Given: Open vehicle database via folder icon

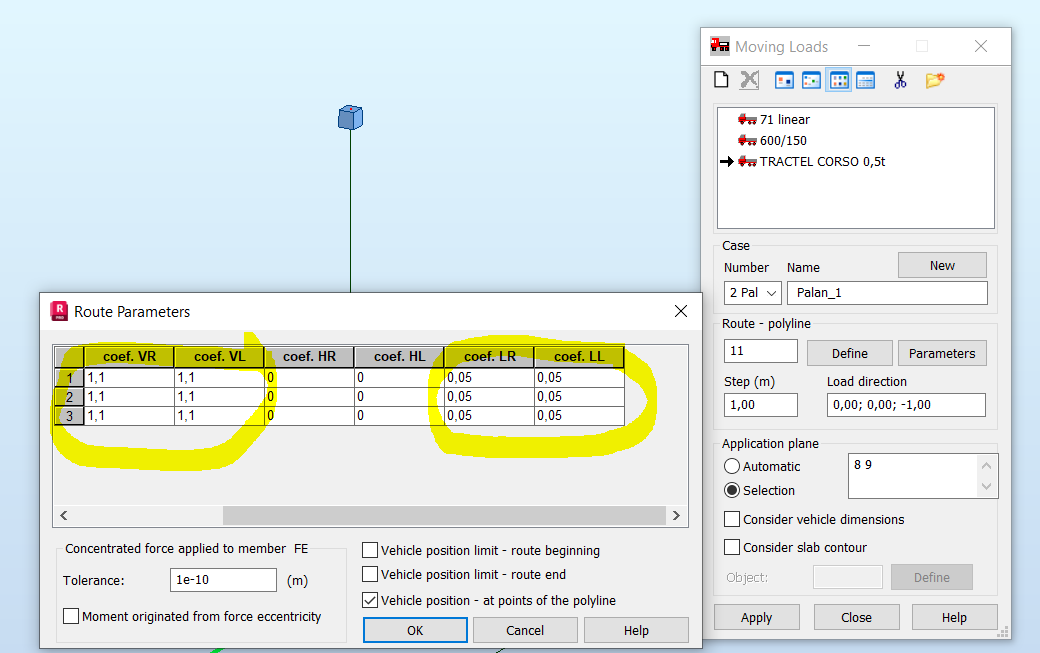Looking at the screenshot, I should tap(933, 80).
